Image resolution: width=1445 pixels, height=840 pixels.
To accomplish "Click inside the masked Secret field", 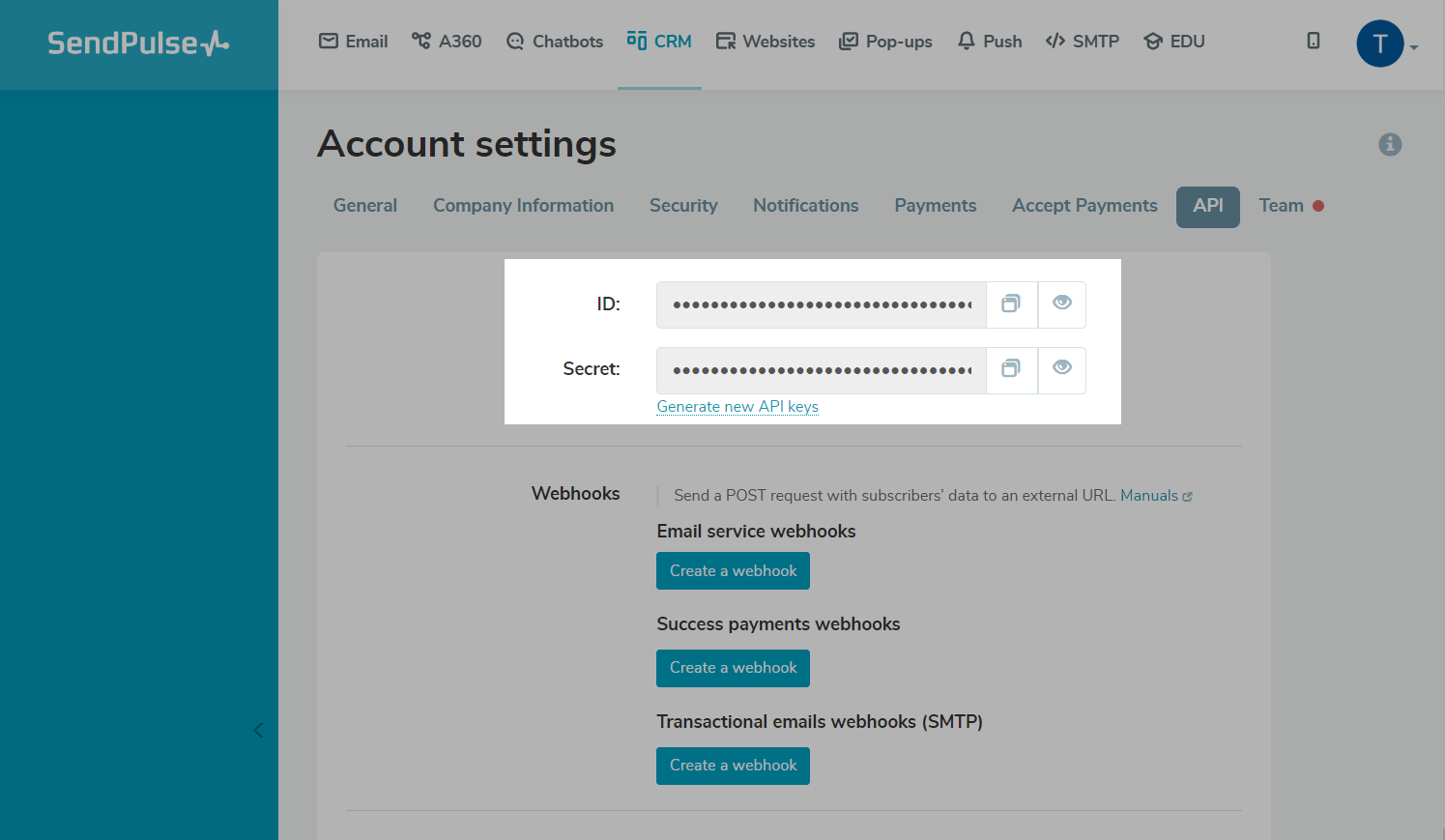I will click(x=822, y=370).
